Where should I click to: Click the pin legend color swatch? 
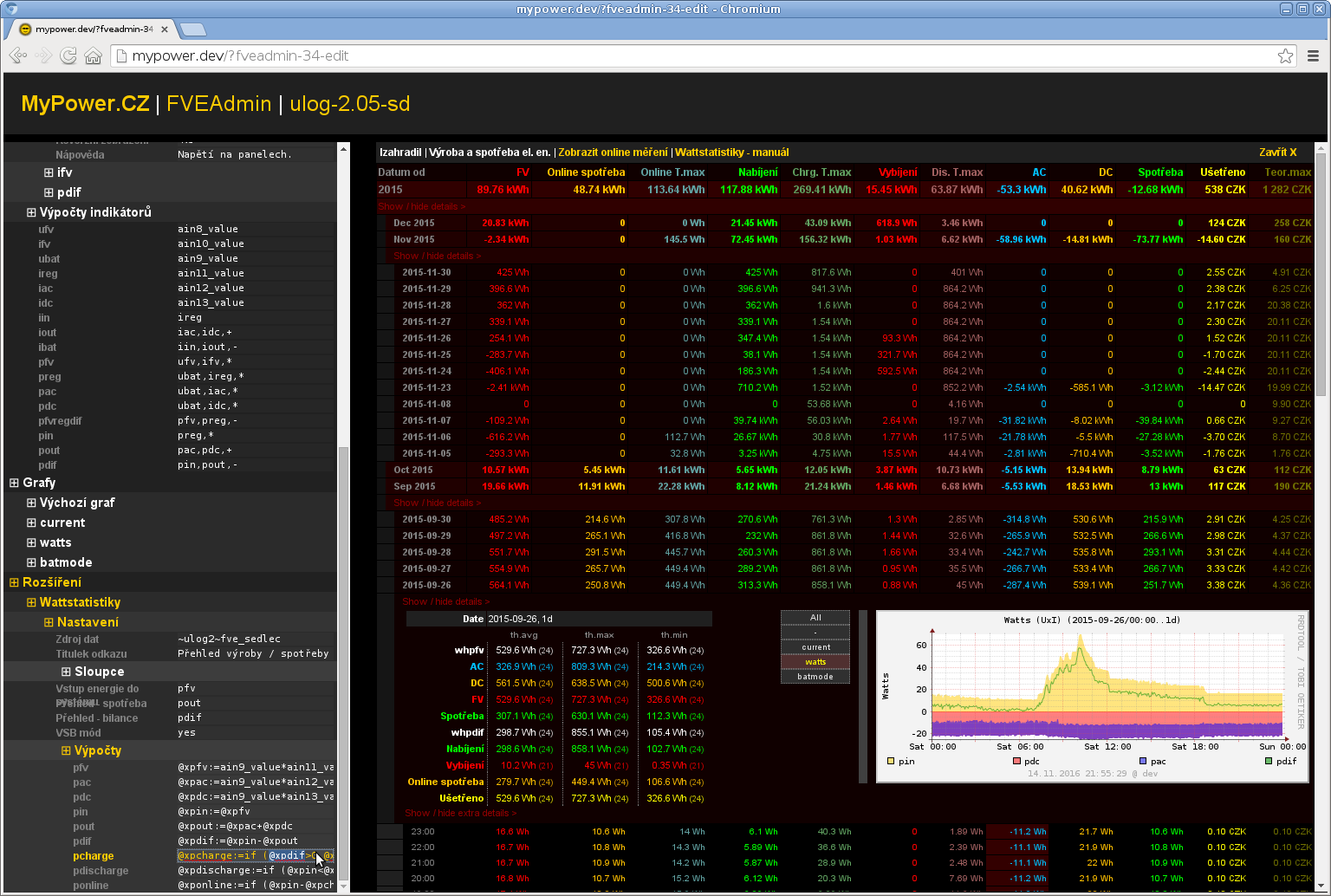tap(891, 762)
